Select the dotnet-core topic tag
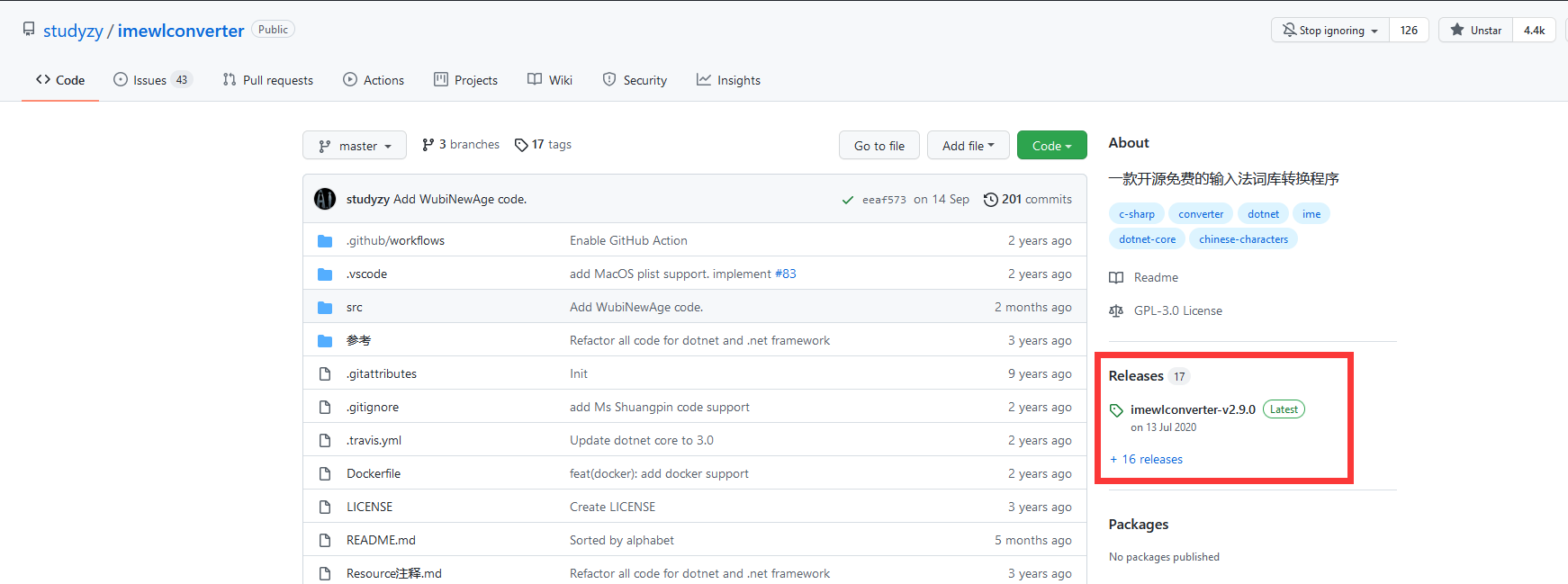This screenshot has height=584, width=1568. (x=1148, y=239)
